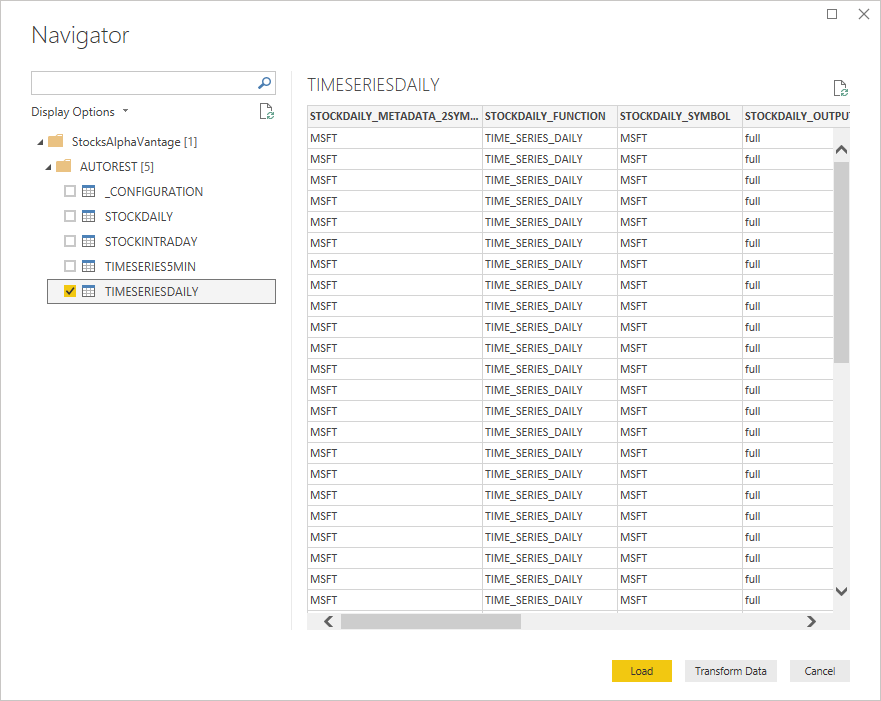Click the AUTOREST folder icon
Viewport: 881px width, 701px height.
click(x=63, y=166)
